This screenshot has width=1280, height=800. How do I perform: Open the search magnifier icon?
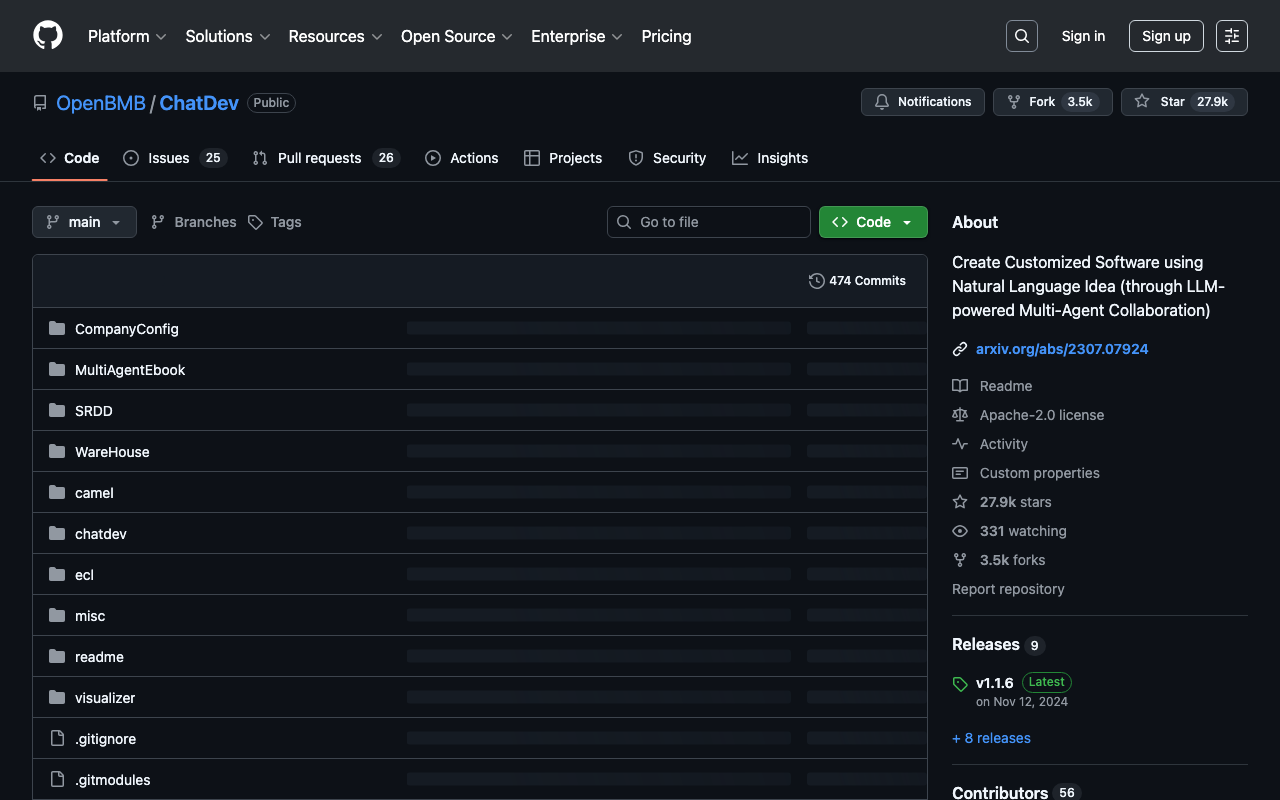click(x=1021, y=36)
